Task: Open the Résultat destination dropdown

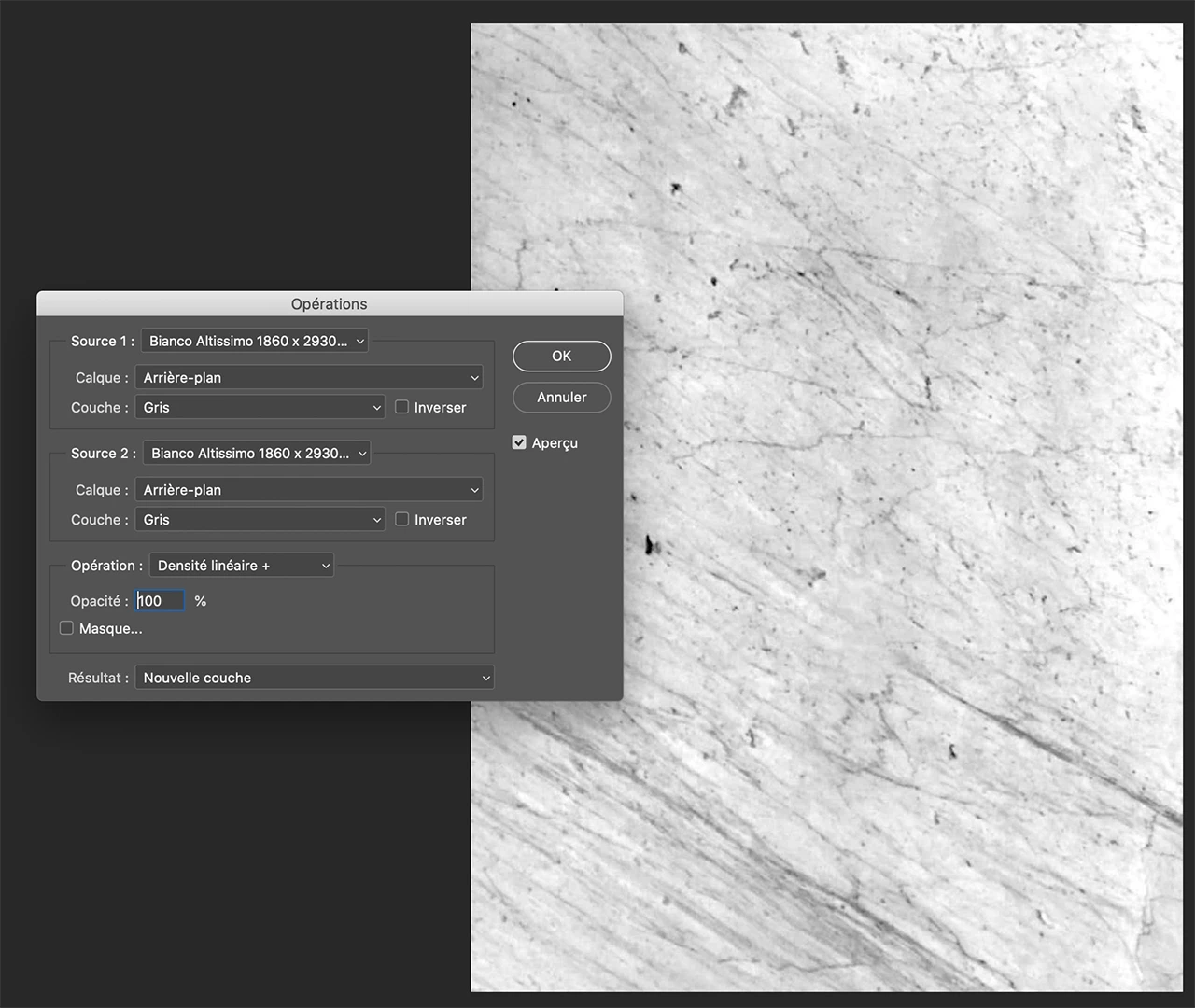Action: (x=315, y=678)
